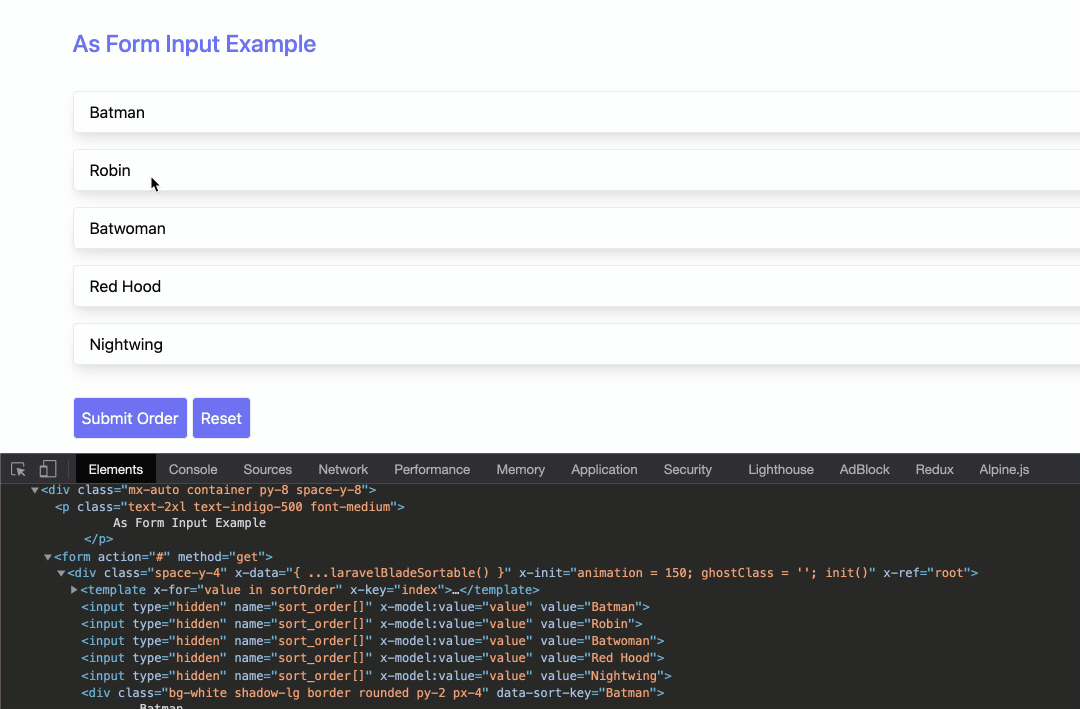Expand the template x-for node
This screenshot has height=709, width=1080.
click(74, 590)
